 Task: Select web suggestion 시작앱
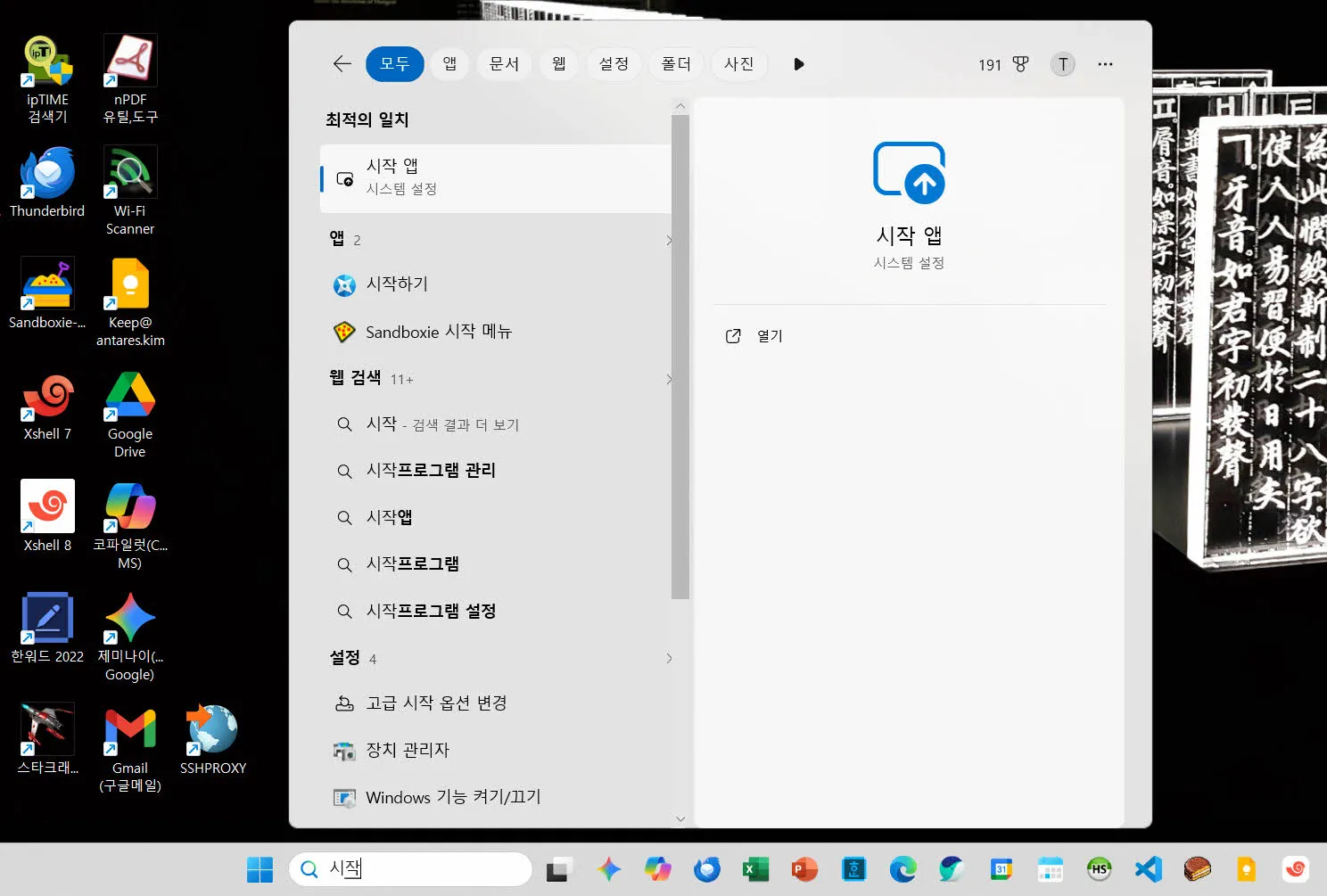495,517
